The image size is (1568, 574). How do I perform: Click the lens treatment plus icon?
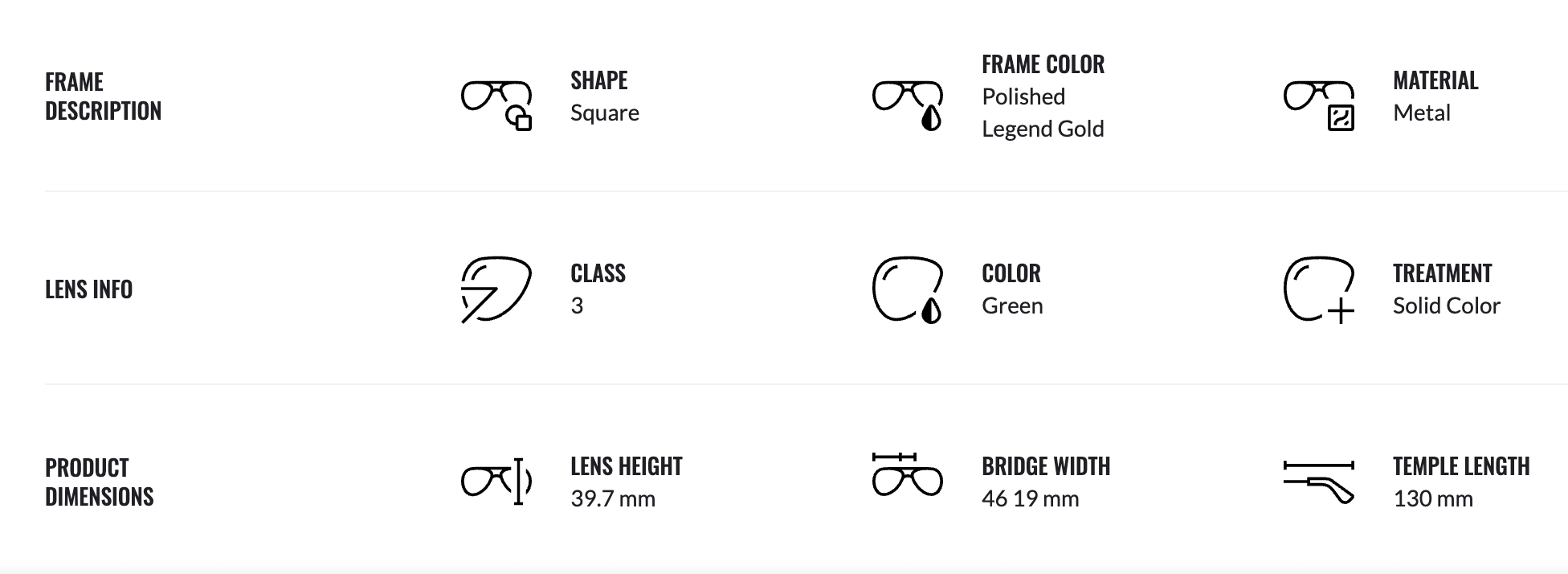(1319, 289)
